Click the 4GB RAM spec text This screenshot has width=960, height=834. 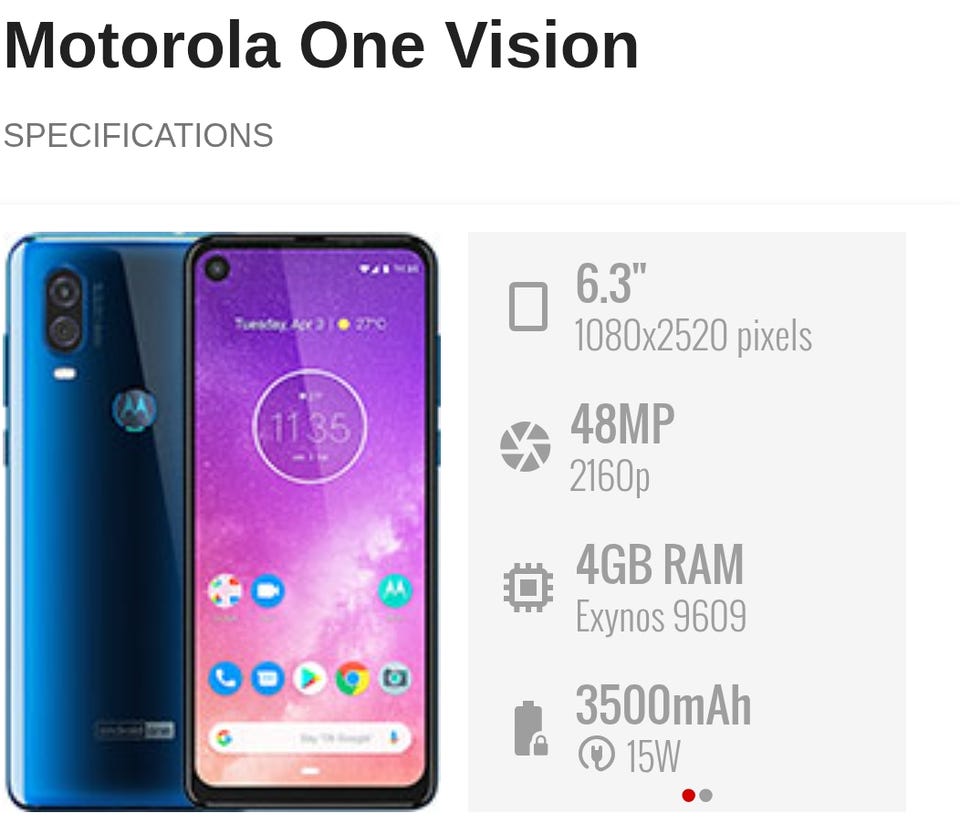coord(659,565)
